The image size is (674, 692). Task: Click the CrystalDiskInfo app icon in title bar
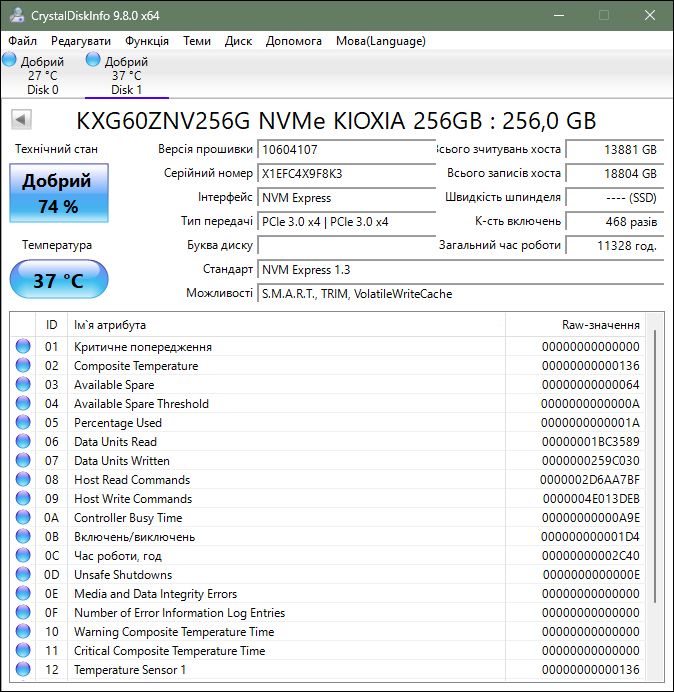coord(16,15)
